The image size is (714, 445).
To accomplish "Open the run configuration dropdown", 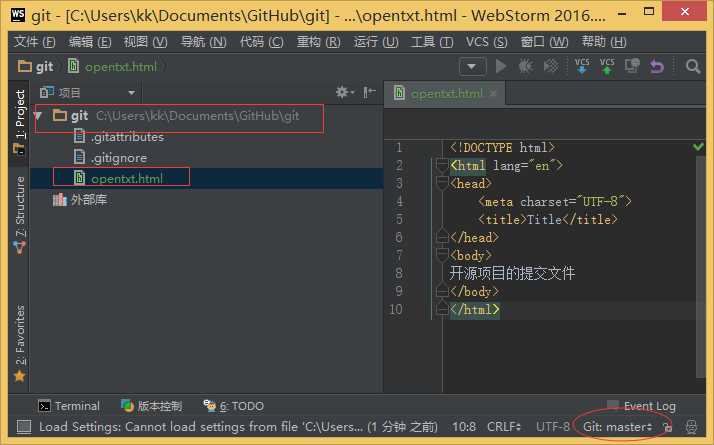I will tap(472, 67).
